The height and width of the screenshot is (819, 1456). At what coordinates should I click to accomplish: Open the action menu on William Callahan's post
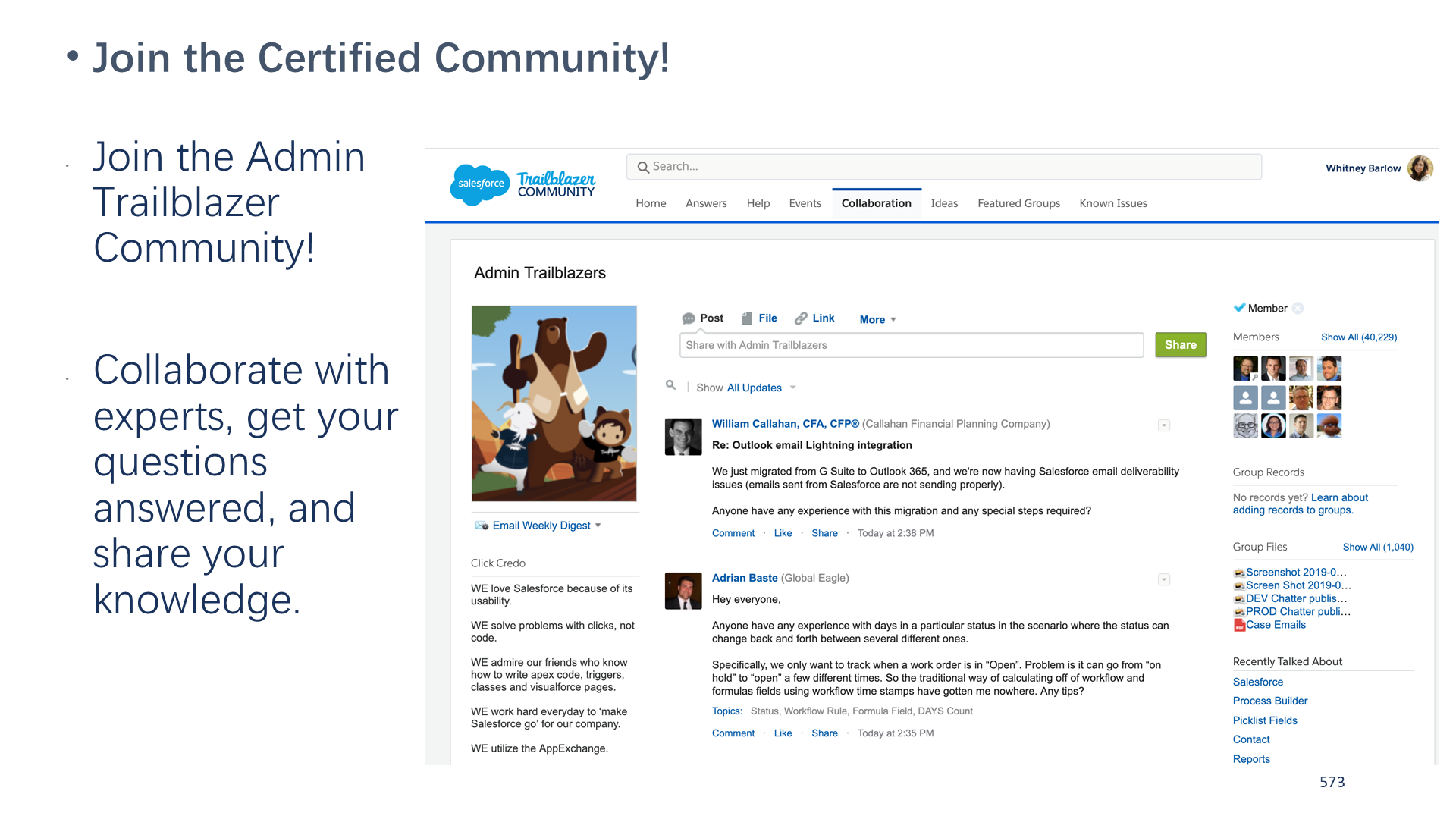tap(1164, 425)
